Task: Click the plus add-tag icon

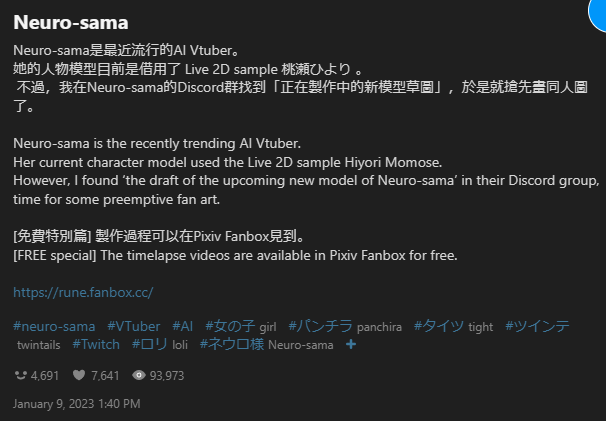Action: tap(350, 345)
